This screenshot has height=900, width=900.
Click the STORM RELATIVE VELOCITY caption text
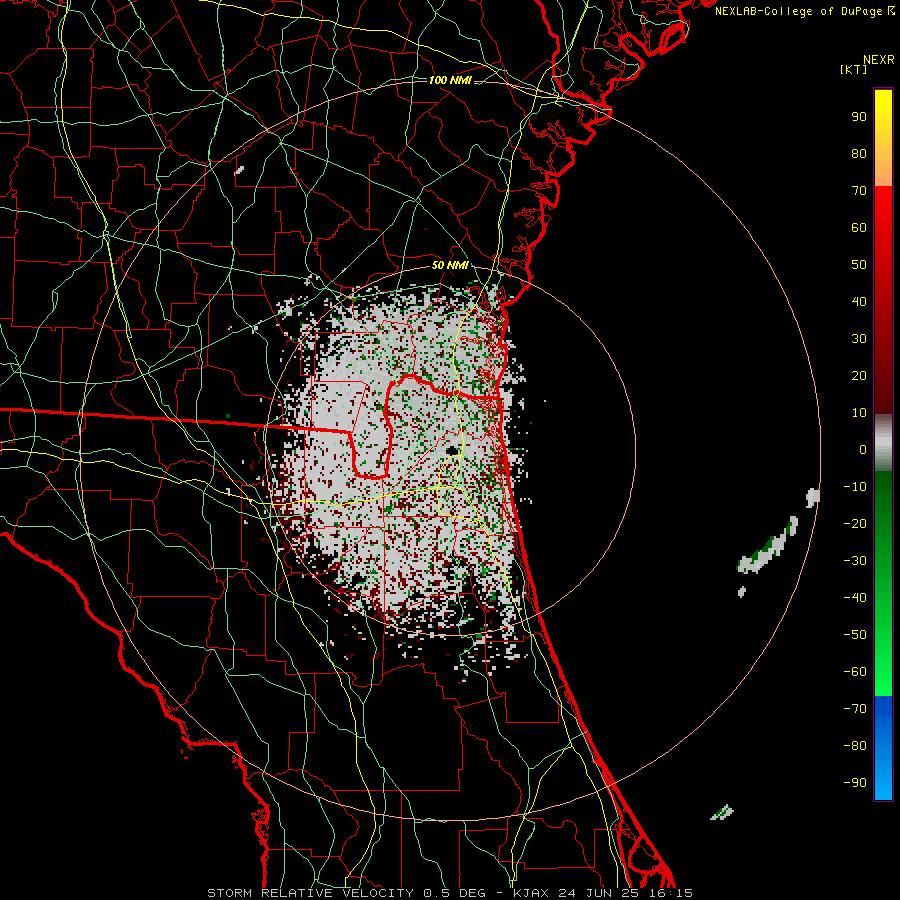310,893
